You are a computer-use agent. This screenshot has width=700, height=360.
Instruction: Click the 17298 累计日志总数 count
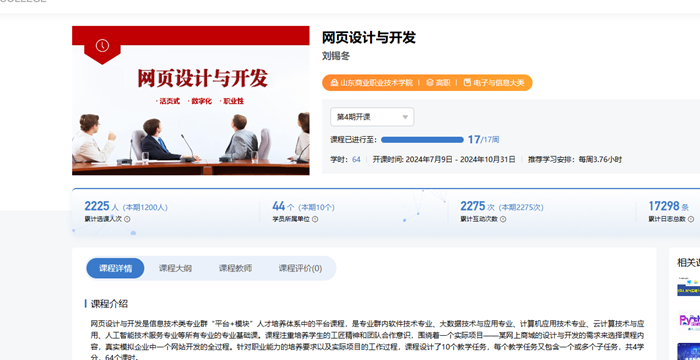tap(664, 206)
